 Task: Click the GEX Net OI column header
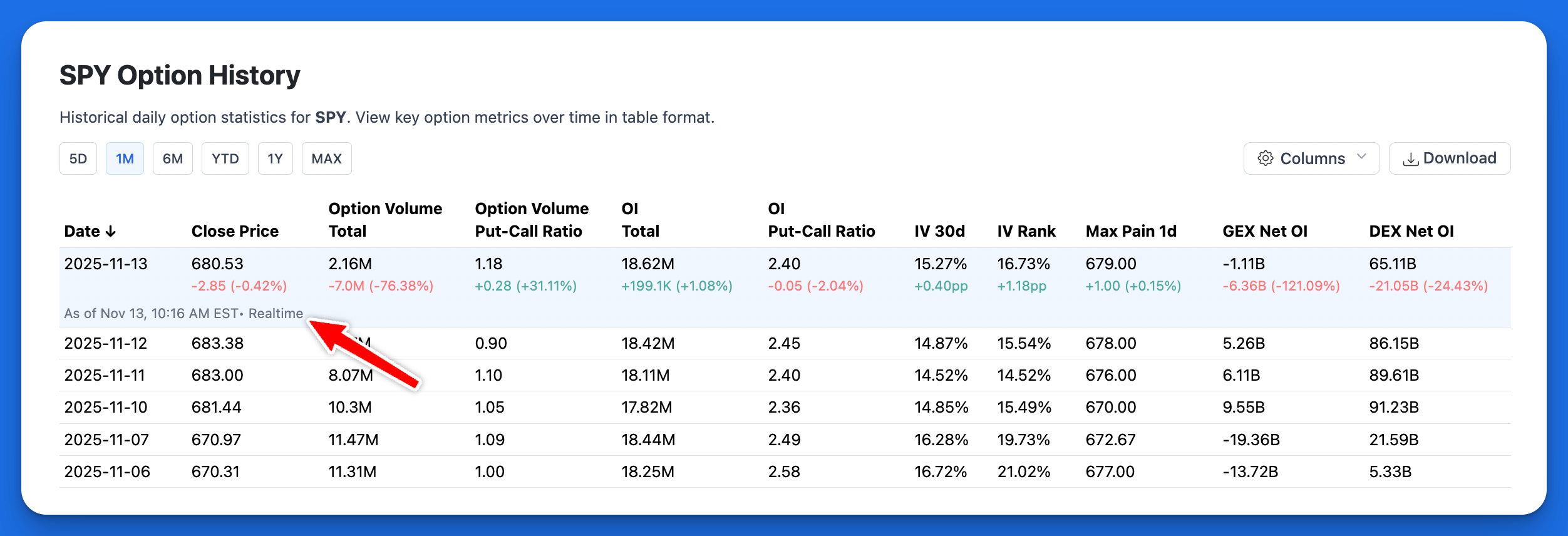[1265, 231]
